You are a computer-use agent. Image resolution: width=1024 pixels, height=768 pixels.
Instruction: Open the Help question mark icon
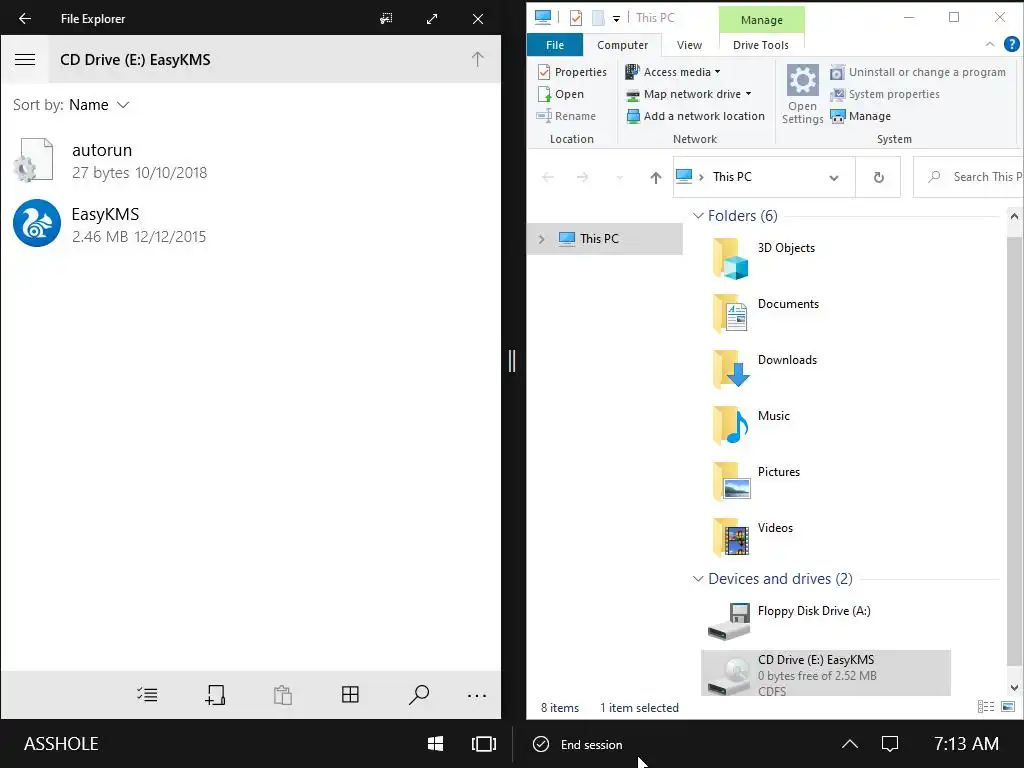(x=1011, y=44)
